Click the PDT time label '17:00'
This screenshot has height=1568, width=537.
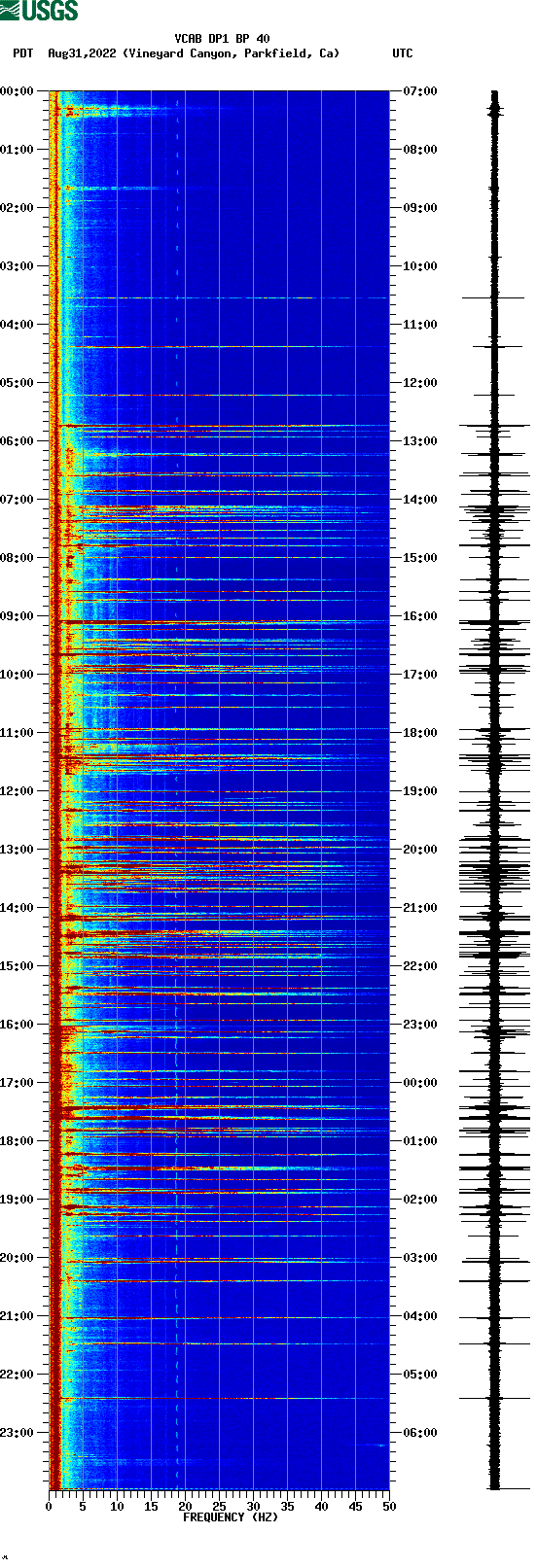[17, 1083]
